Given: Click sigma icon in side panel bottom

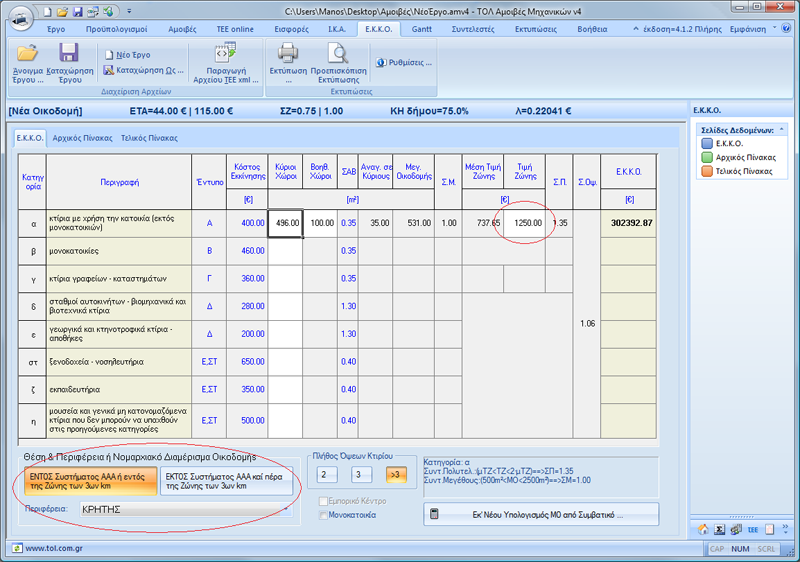Looking at the screenshot, I should click(719, 529).
